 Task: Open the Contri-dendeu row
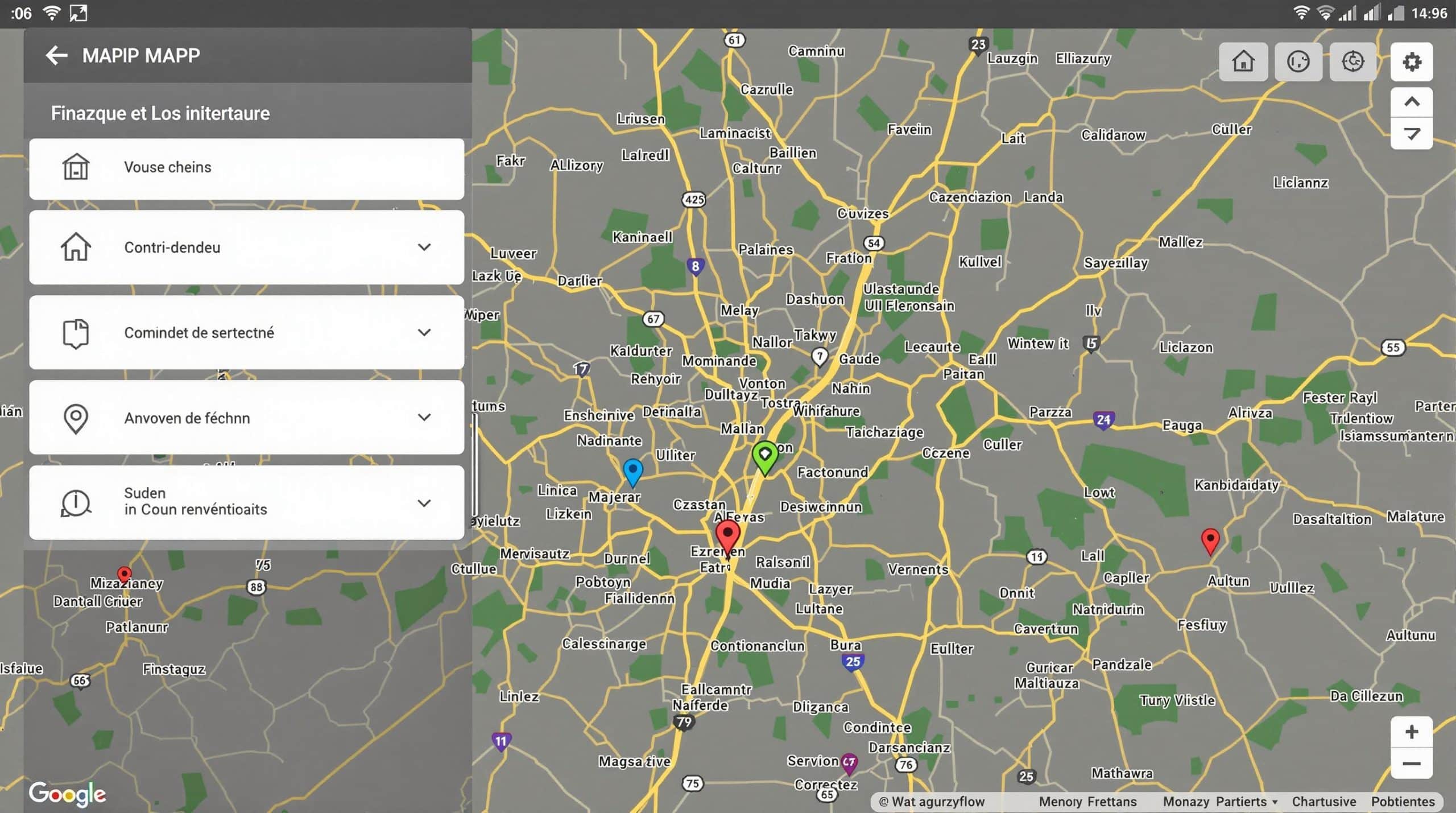[x=247, y=247]
